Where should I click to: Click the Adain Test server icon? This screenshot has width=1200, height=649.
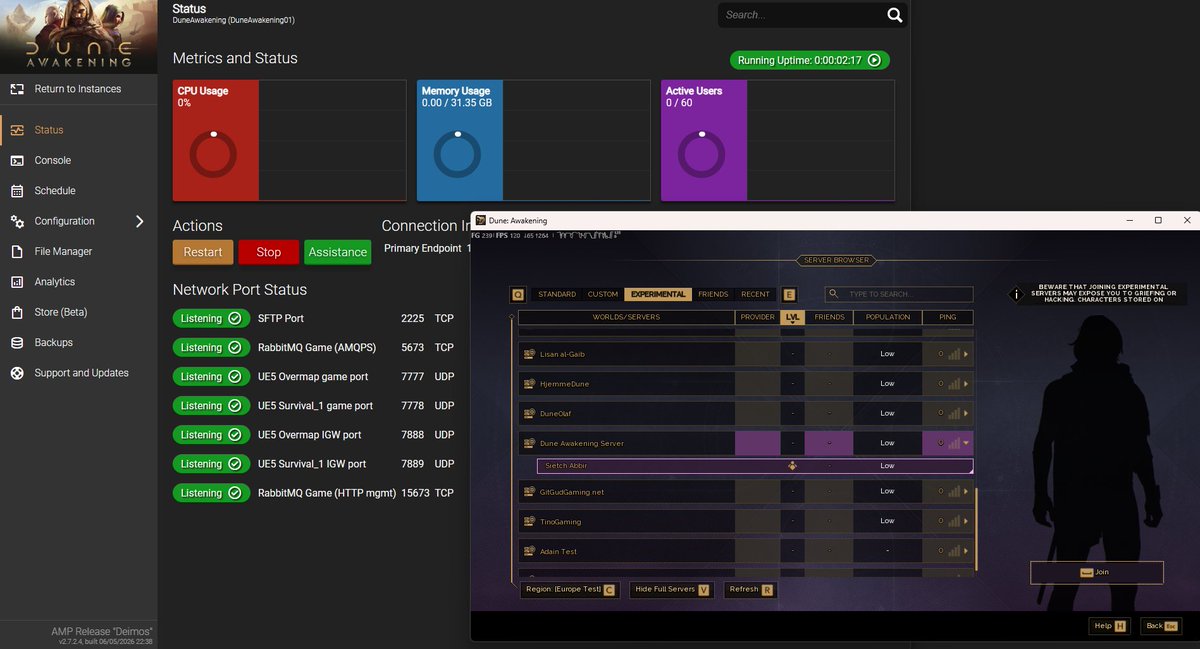point(529,551)
